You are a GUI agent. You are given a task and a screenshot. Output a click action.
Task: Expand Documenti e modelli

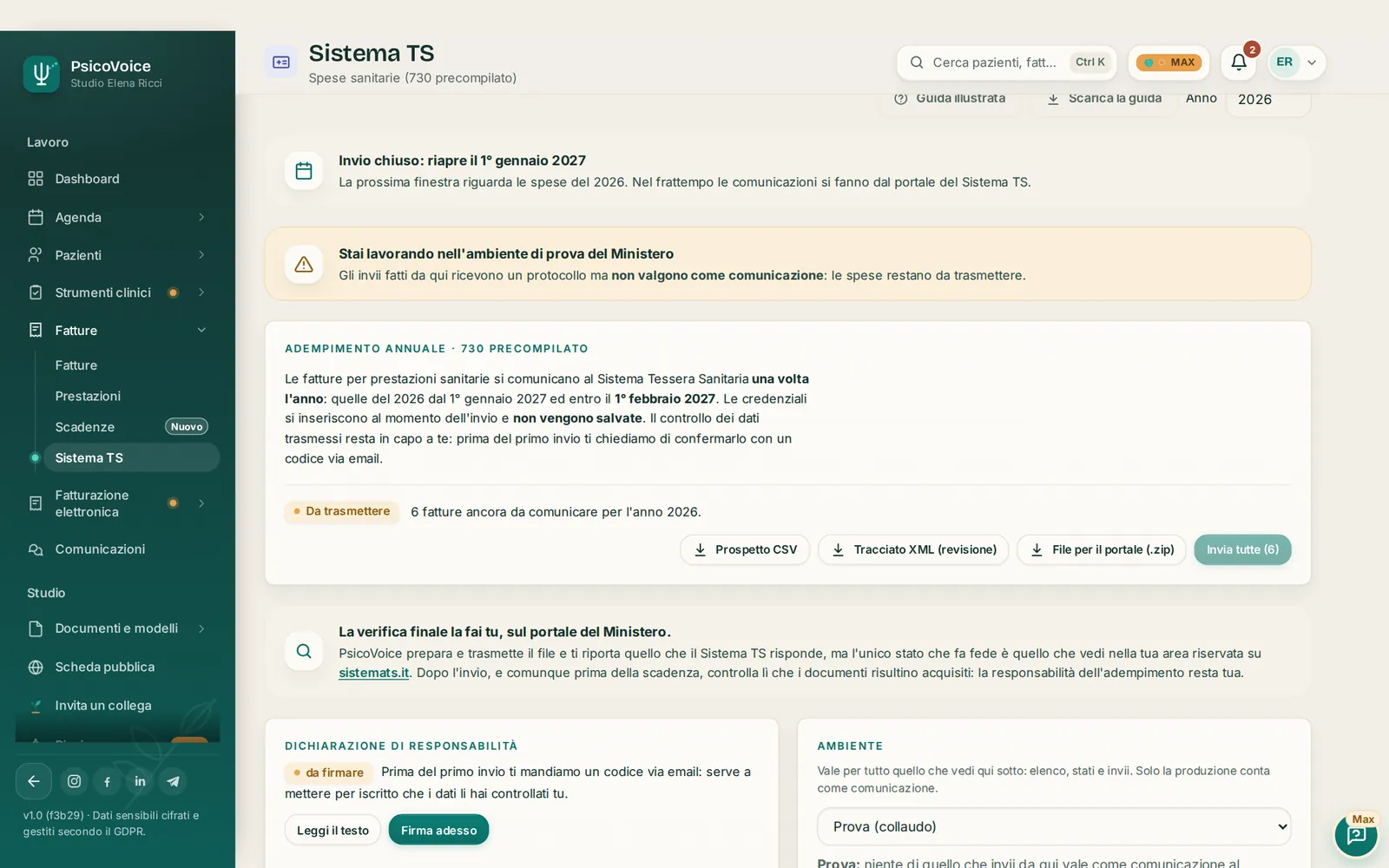(201, 628)
